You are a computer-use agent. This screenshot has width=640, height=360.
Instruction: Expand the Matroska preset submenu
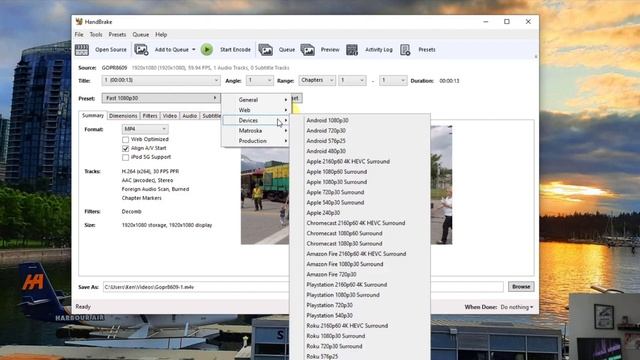tap(256, 131)
